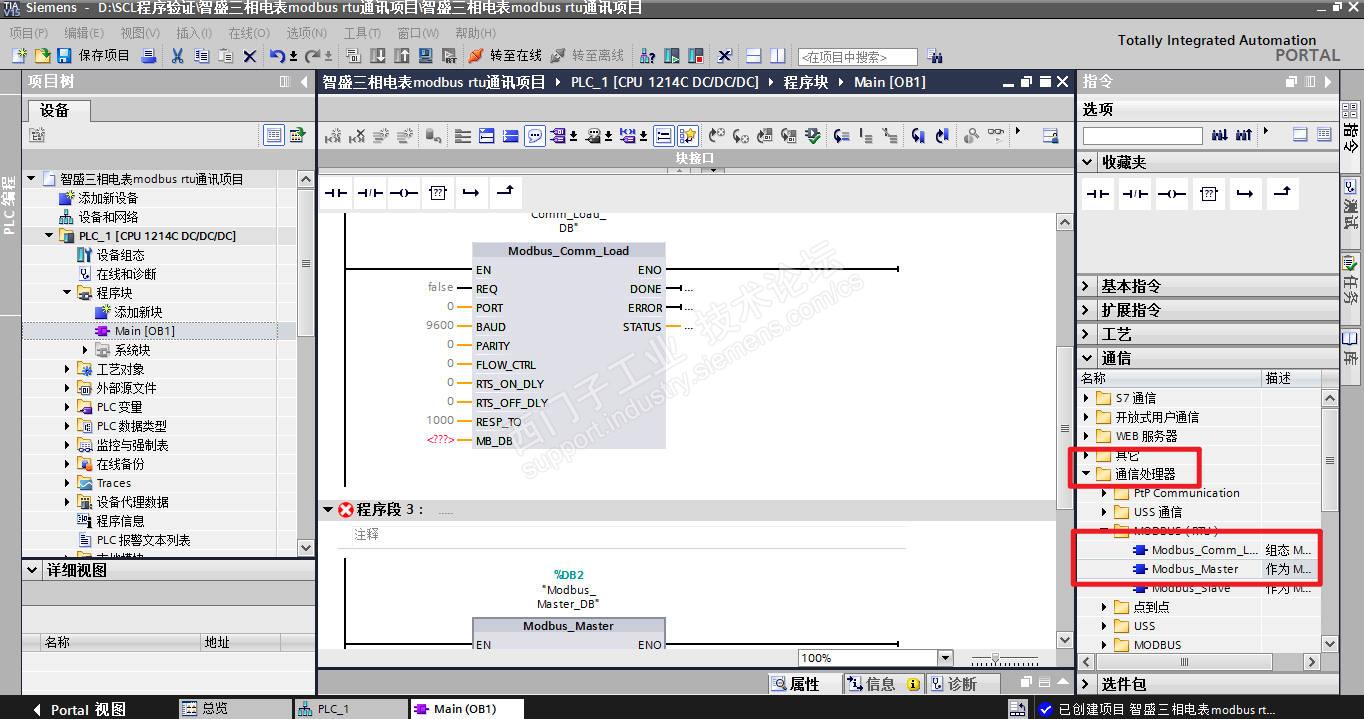Expand the 扩展指令 section
This screenshot has height=719, width=1364.
coord(1088,310)
